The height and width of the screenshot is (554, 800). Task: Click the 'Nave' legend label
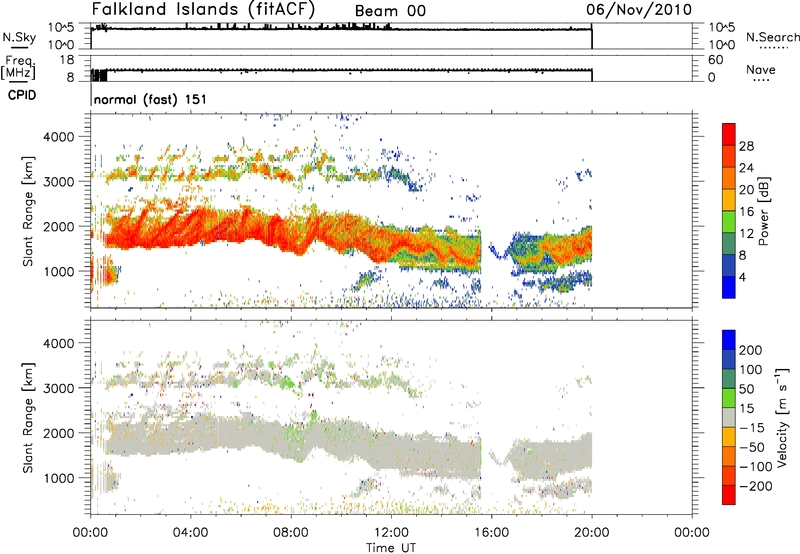pyautogui.click(x=761, y=69)
